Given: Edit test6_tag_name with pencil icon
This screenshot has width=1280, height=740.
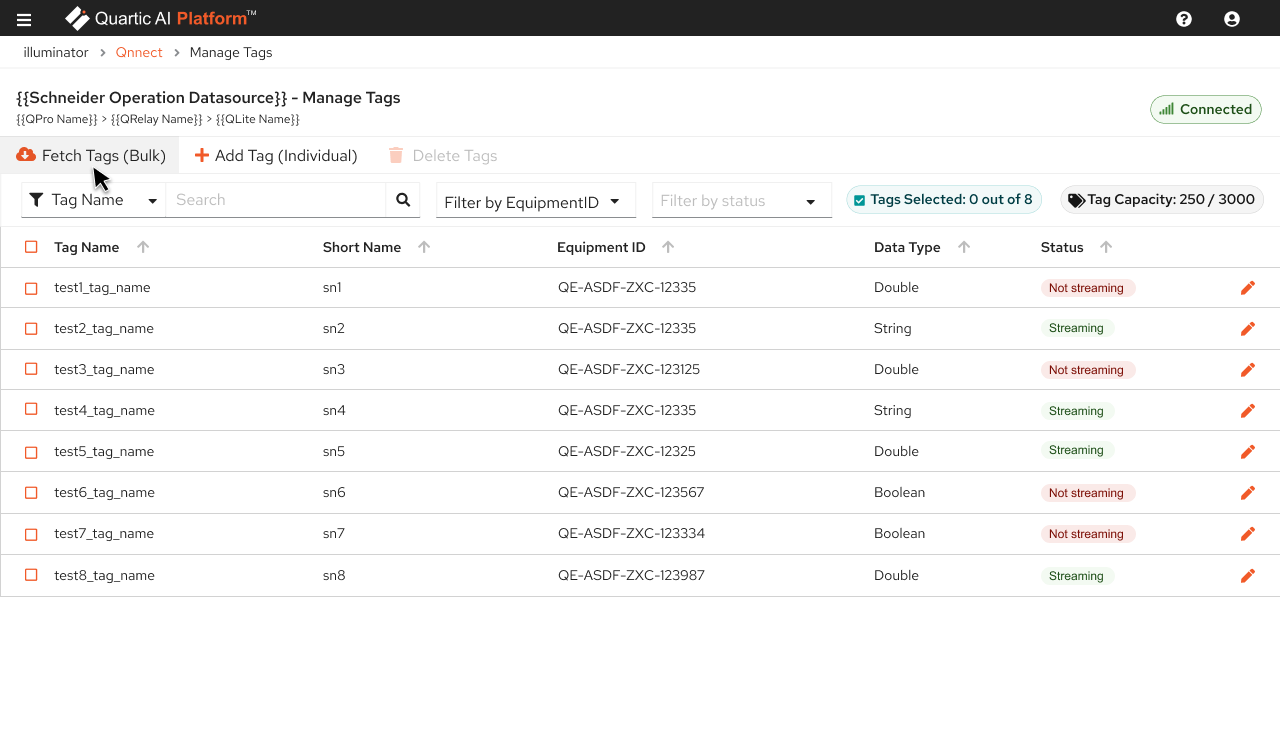Looking at the screenshot, I should pos(1248,493).
